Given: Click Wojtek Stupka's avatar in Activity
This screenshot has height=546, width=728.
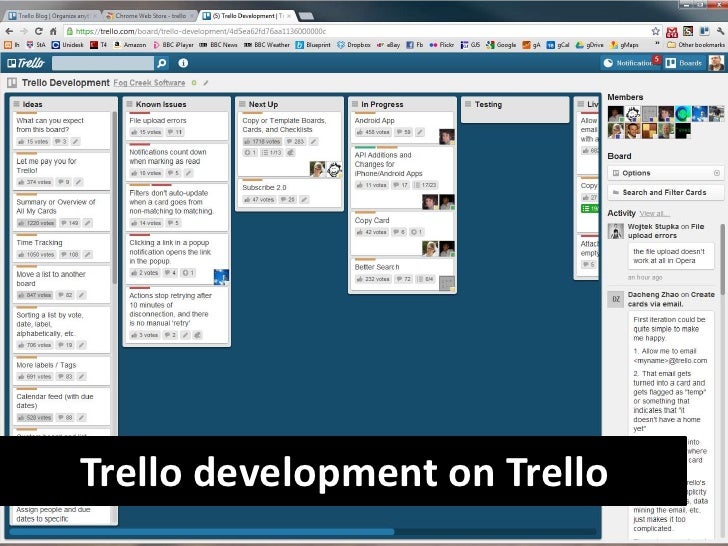Looking at the screenshot, I should click(x=616, y=231).
